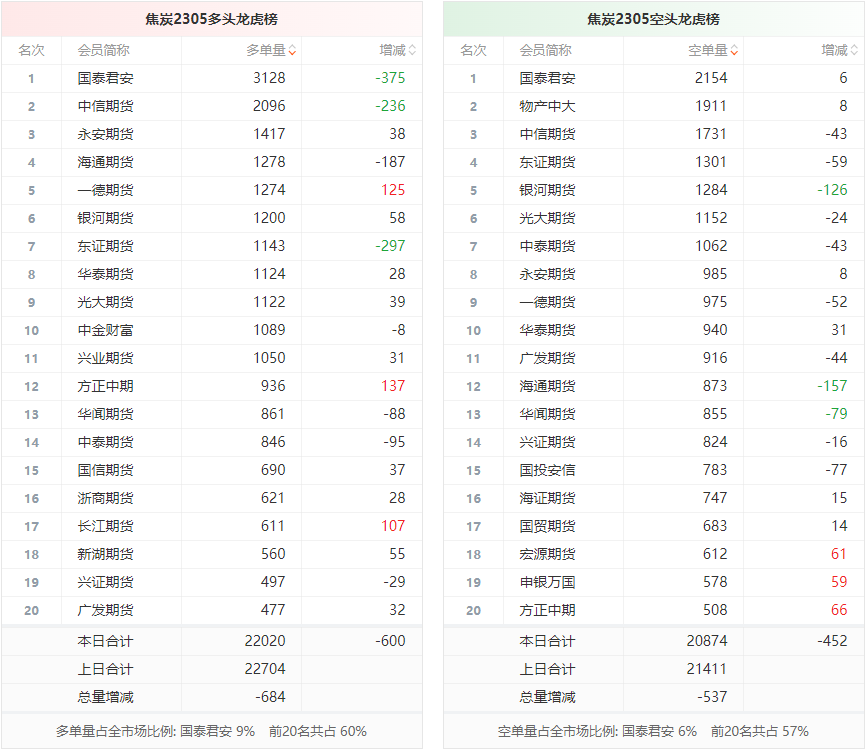This screenshot has height=749, width=865.
Task: Click sort icon next to 增减 in 多头 table
Action: (x=412, y=50)
